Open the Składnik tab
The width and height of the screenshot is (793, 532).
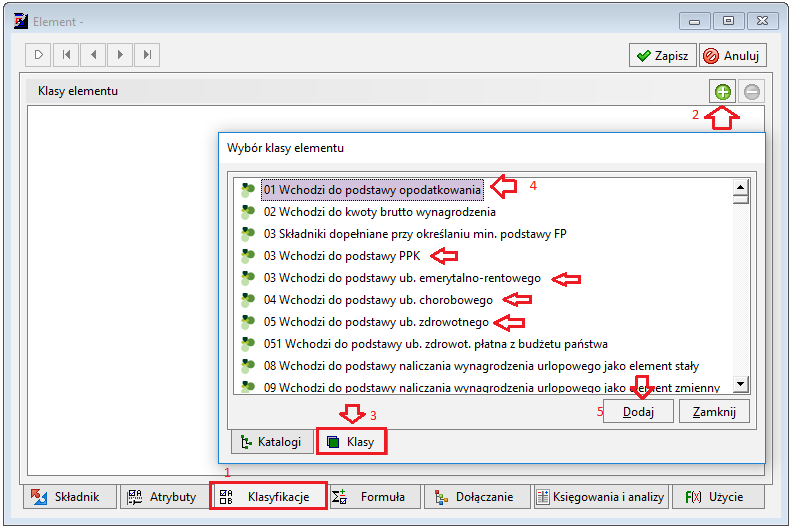tap(69, 497)
